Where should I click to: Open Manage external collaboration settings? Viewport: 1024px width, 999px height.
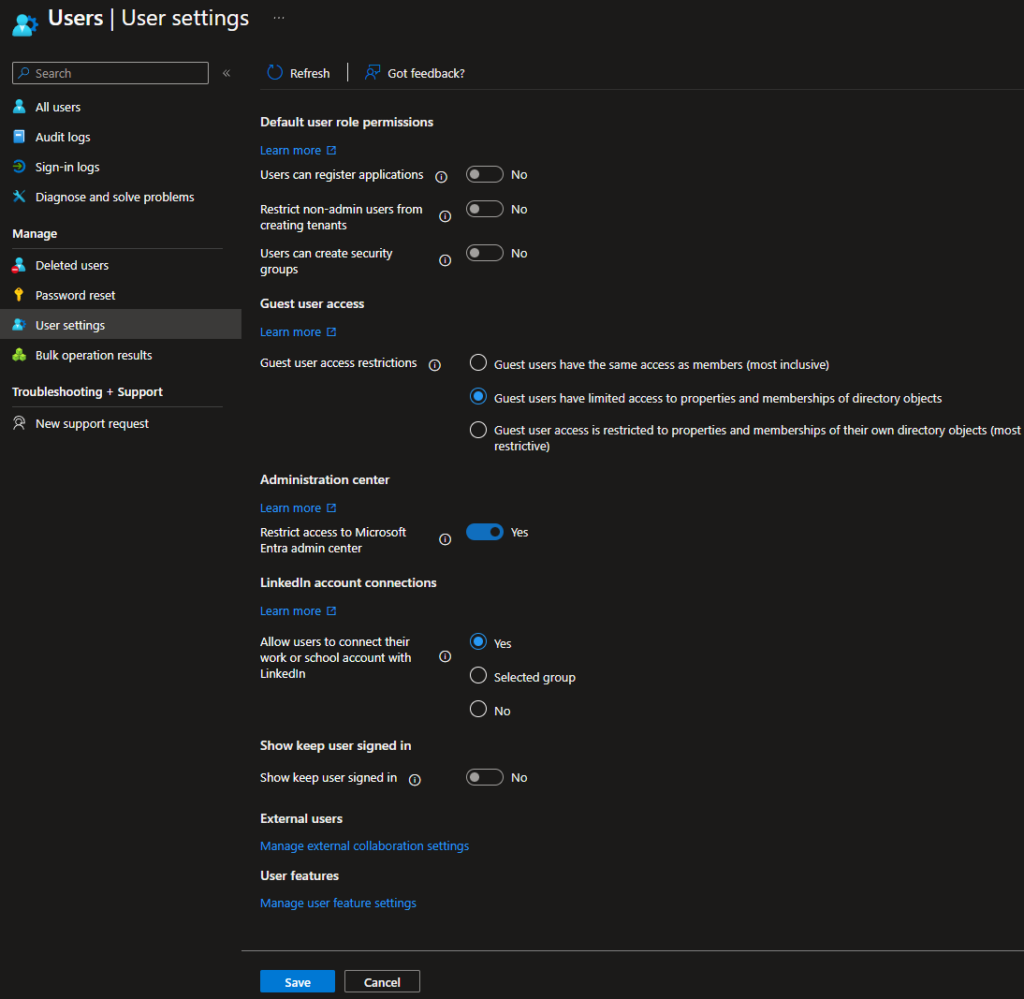(364, 845)
